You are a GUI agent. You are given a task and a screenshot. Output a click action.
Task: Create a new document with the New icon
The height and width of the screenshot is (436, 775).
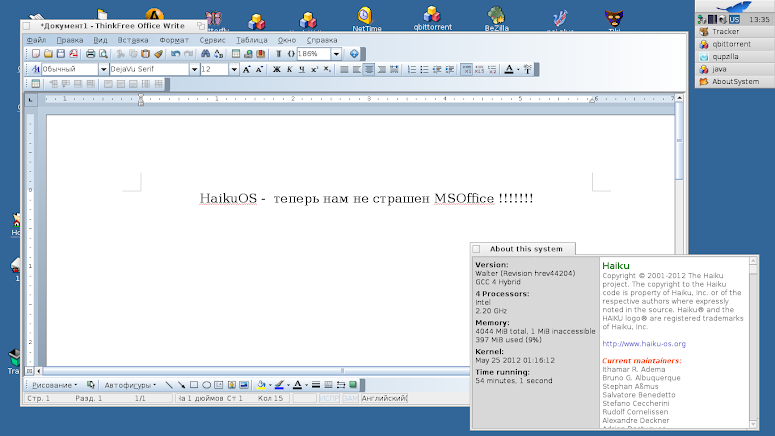click(x=36, y=54)
